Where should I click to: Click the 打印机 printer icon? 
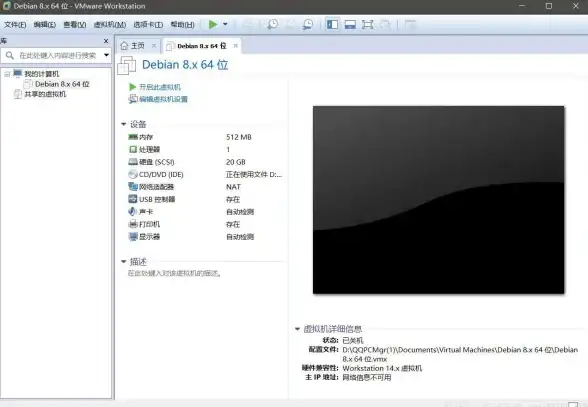coord(133,224)
